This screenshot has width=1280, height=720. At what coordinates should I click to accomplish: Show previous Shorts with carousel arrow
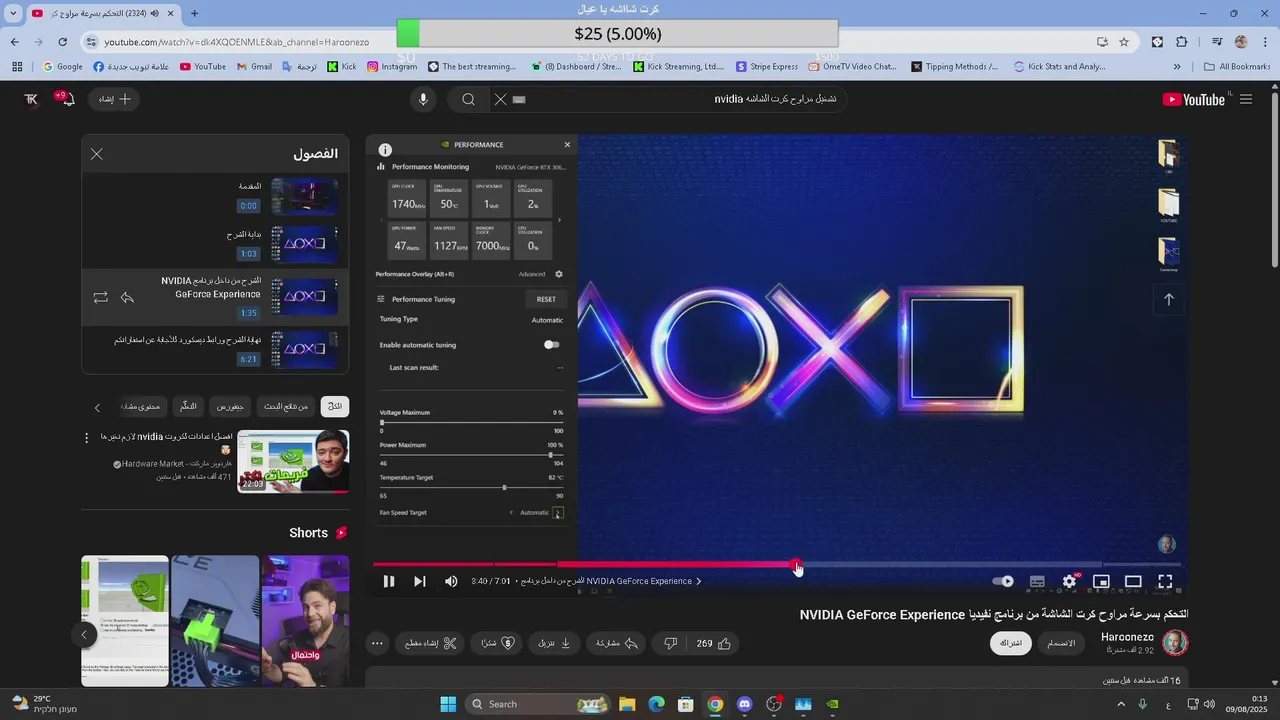[x=84, y=634]
